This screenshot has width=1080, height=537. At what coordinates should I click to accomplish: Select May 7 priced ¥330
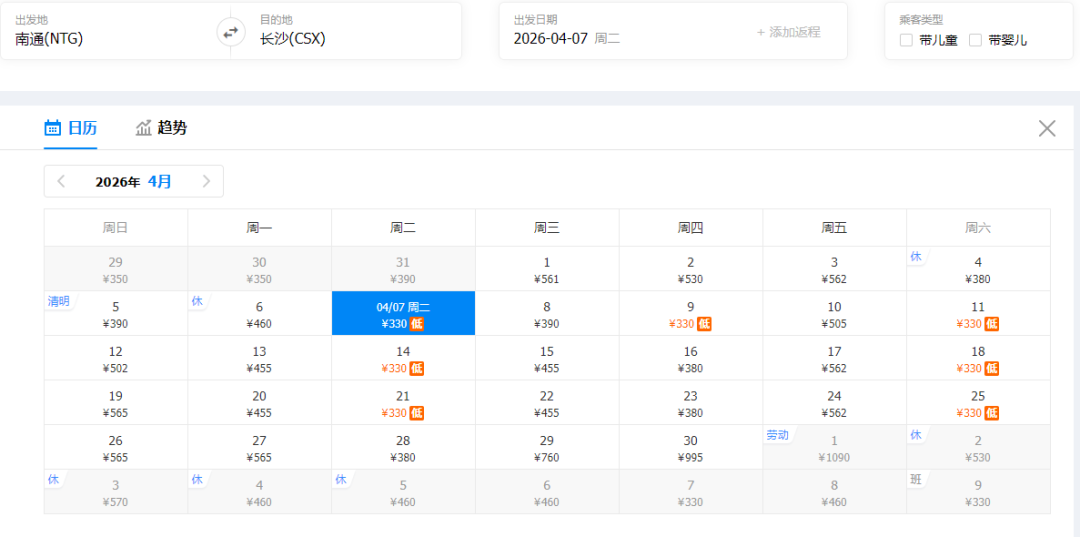[x=691, y=492]
